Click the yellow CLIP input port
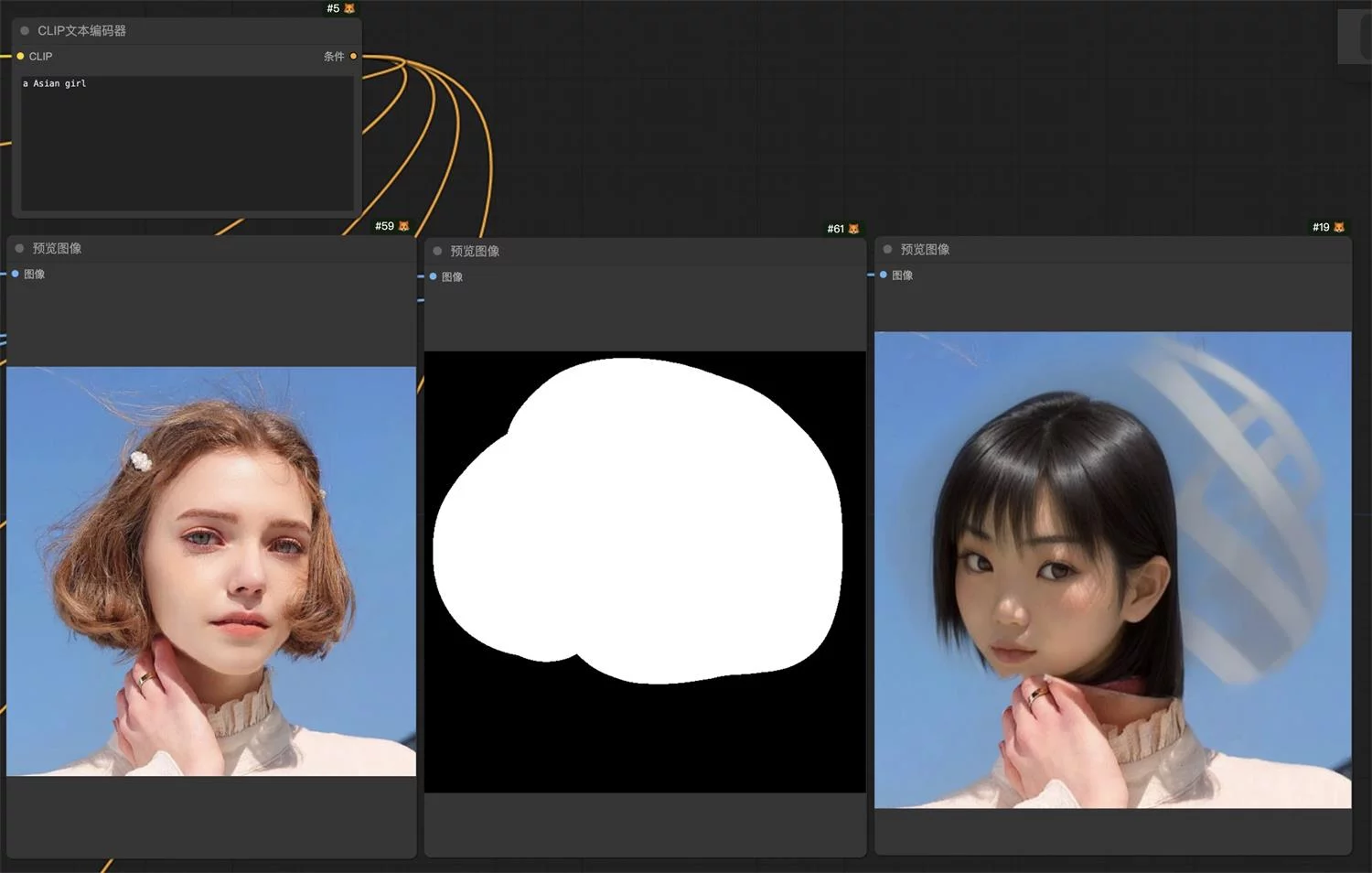Viewport: 1372px width, 873px height. point(20,56)
